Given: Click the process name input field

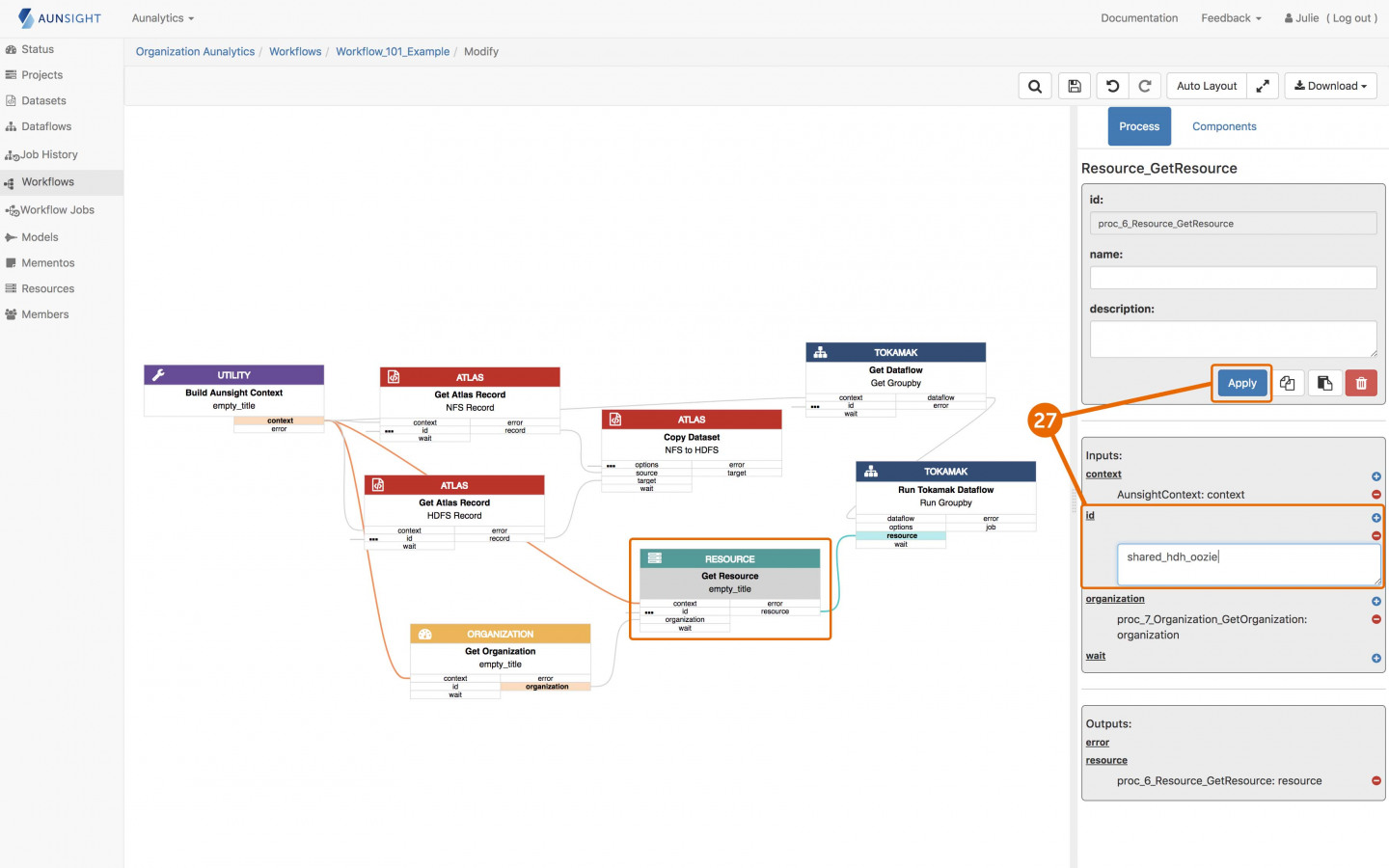Looking at the screenshot, I should (x=1232, y=278).
